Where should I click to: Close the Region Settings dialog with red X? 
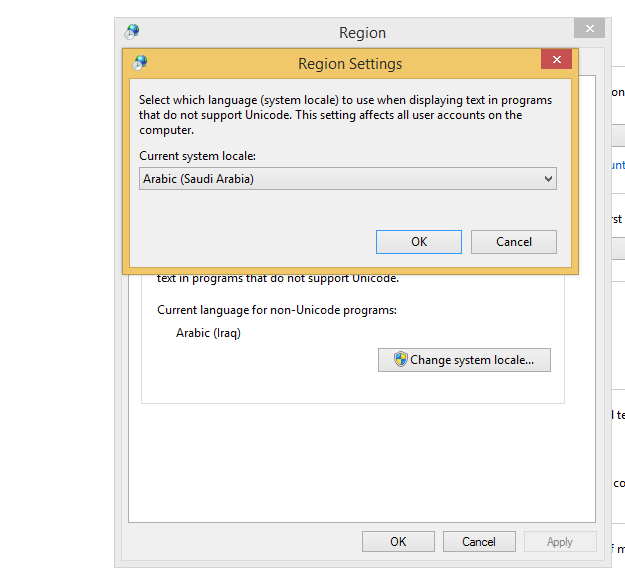click(556, 60)
